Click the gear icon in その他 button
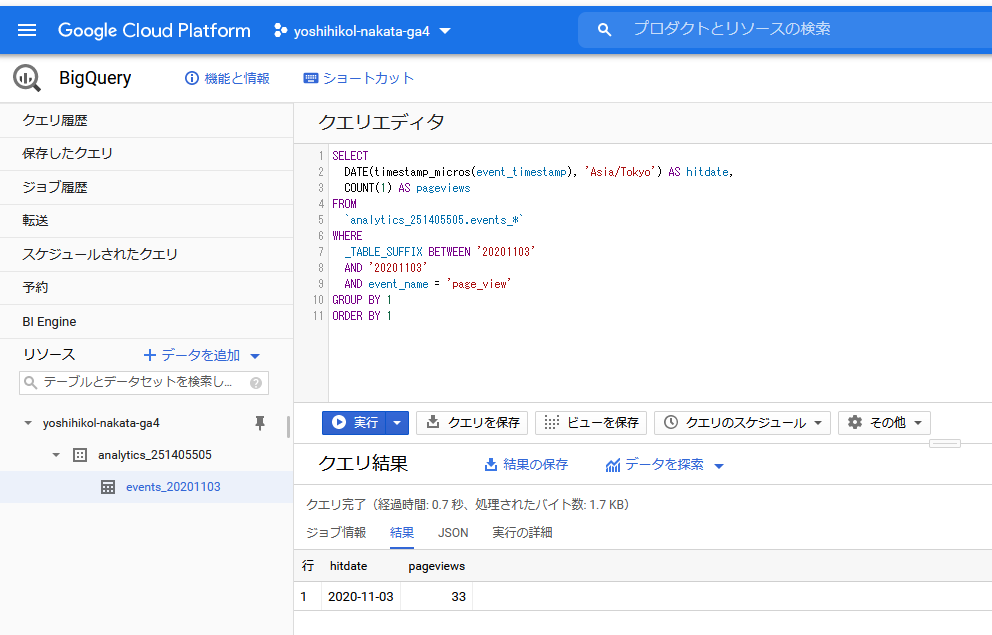This screenshot has width=992, height=635. coord(855,422)
